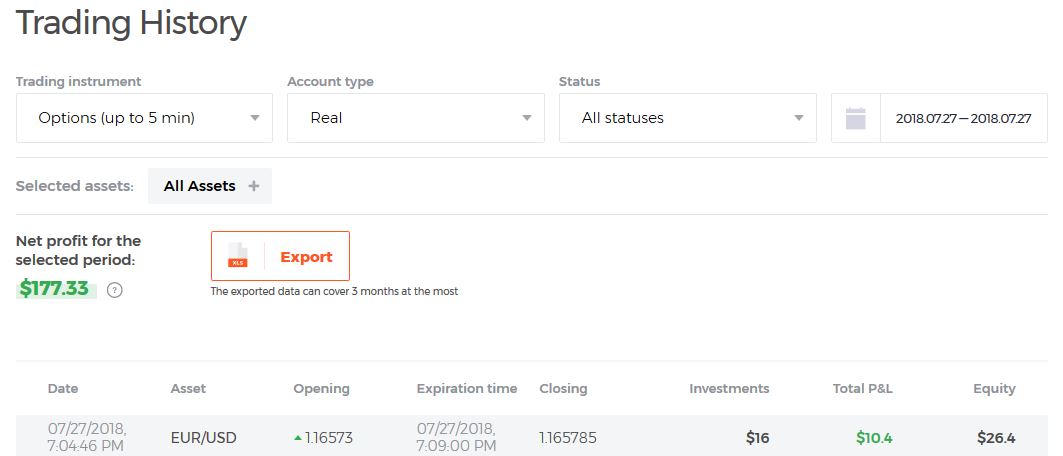Click the plus icon next to All Assets
Screen dimensions: 1063x456
(x=254, y=186)
